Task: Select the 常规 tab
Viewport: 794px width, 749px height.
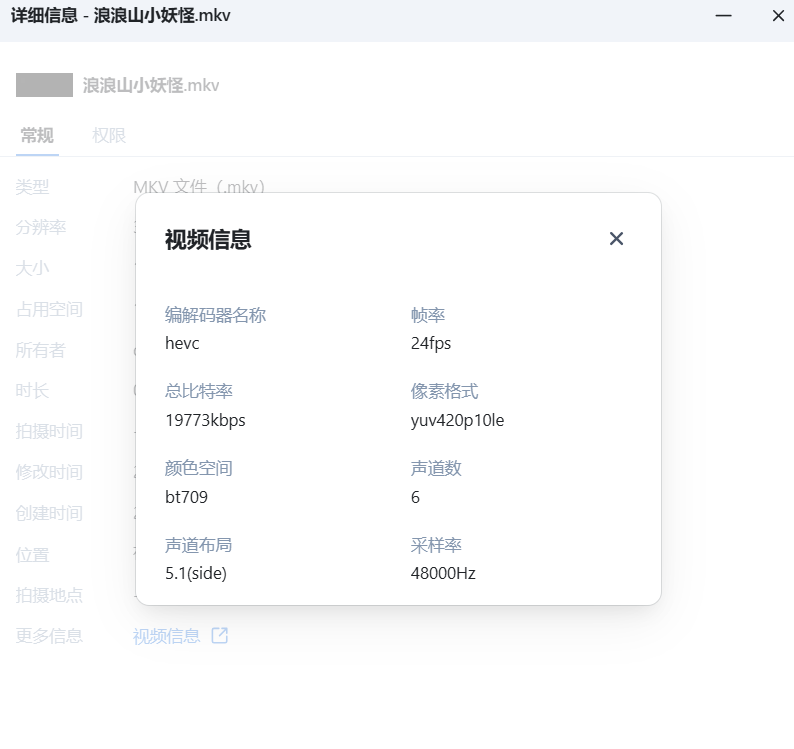Action: (x=37, y=135)
